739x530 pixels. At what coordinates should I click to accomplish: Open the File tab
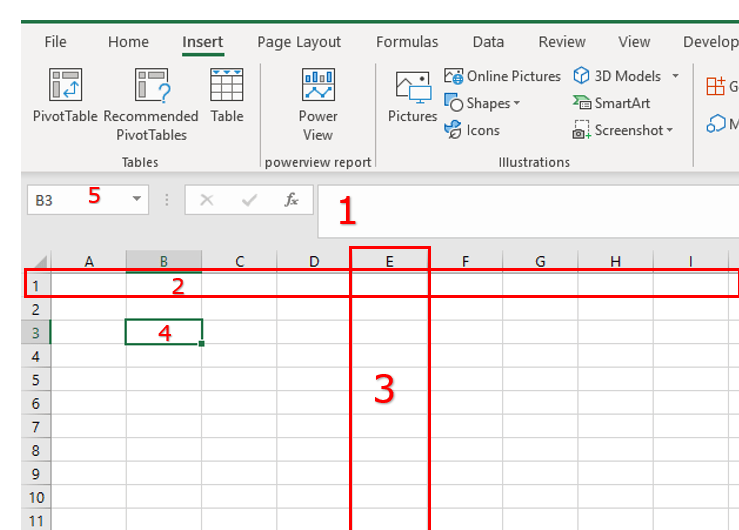56,42
